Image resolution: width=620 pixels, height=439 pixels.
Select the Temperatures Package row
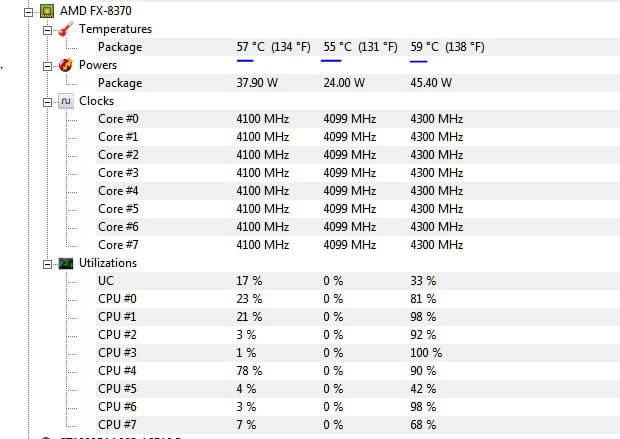pyautogui.click(x=120, y=47)
